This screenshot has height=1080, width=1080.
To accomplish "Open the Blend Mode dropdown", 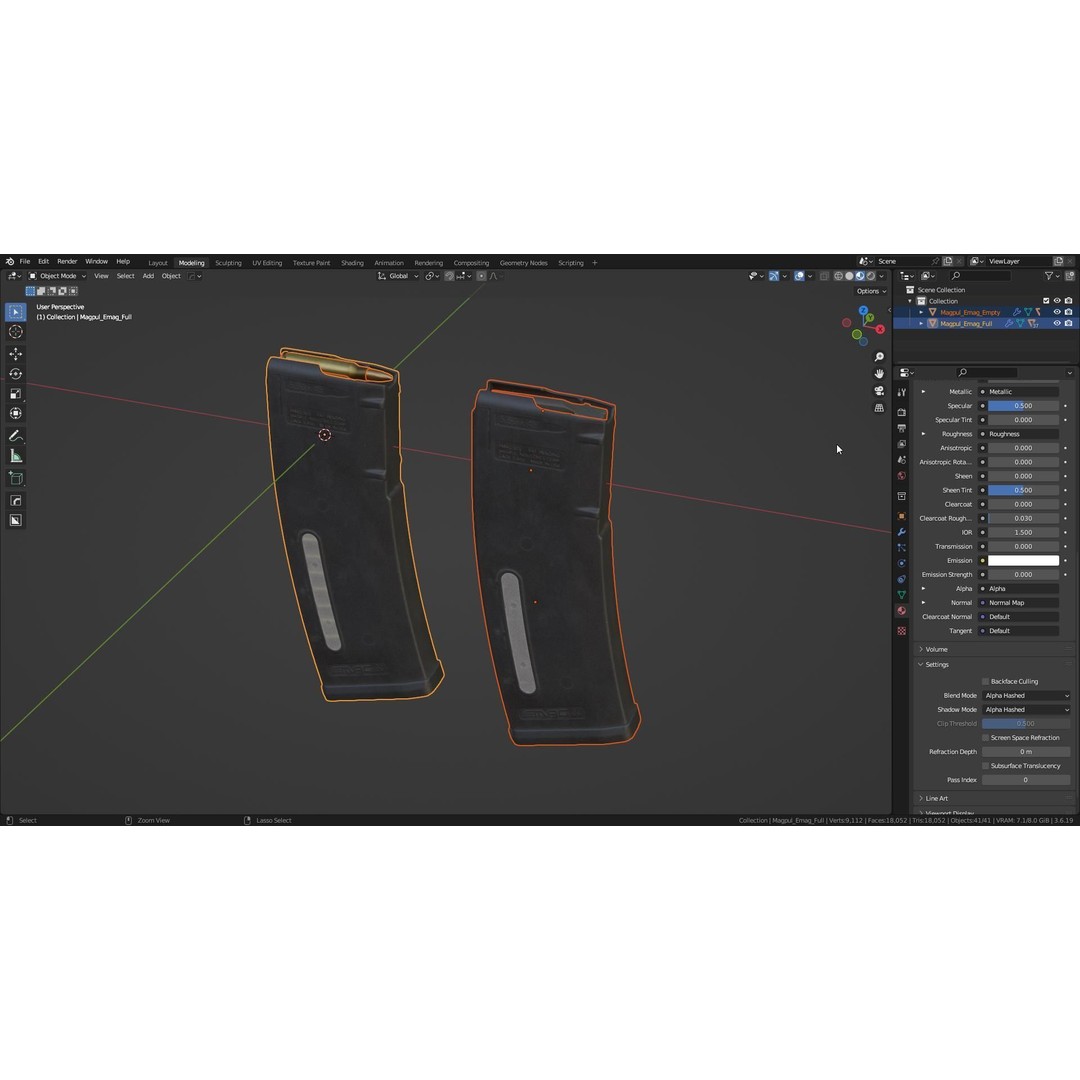I will tap(1026, 696).
